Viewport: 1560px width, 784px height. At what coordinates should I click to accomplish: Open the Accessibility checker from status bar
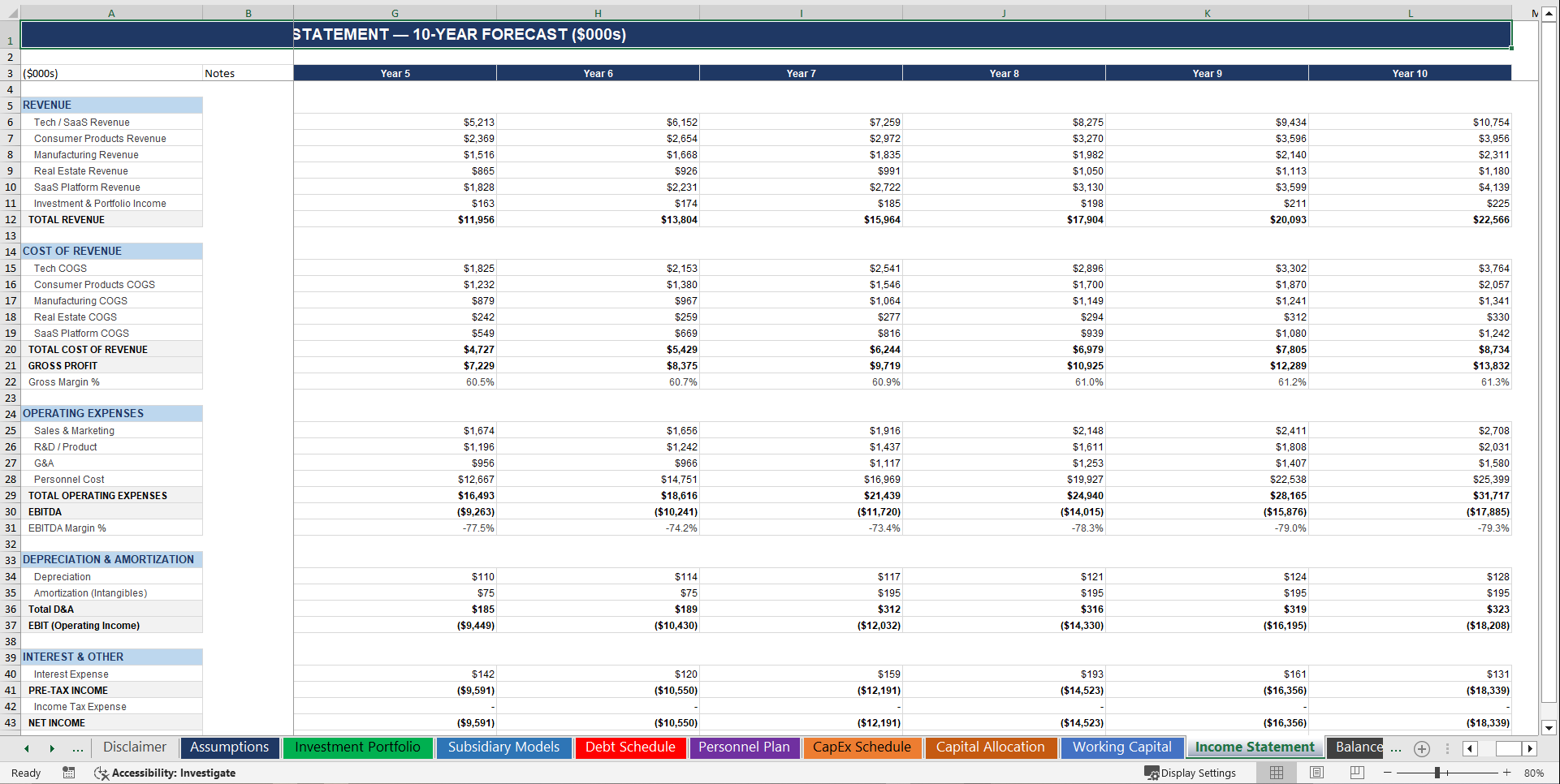166,773
